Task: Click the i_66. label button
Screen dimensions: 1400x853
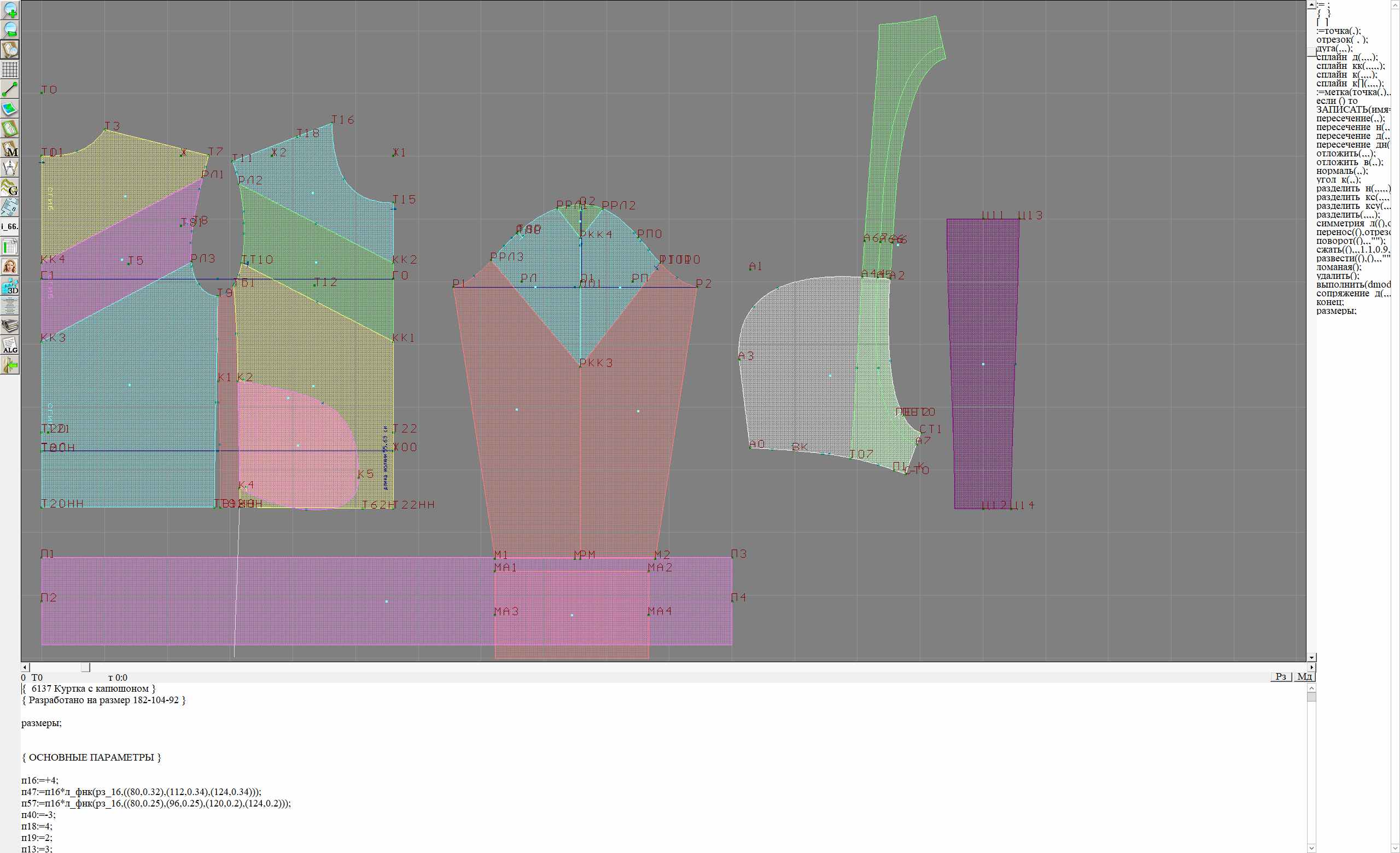Action: [x=10, y=226]
